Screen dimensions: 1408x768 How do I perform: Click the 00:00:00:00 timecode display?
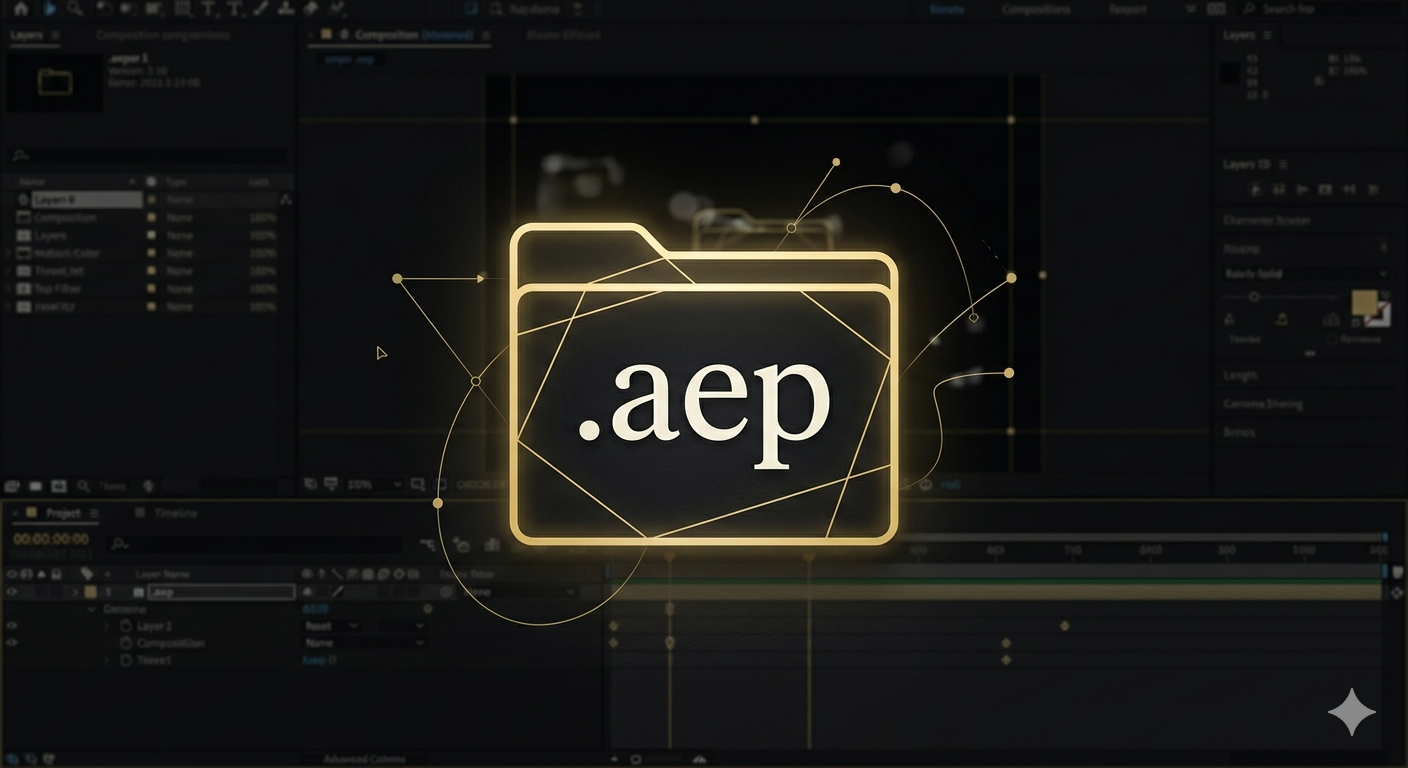coord(50,539)
